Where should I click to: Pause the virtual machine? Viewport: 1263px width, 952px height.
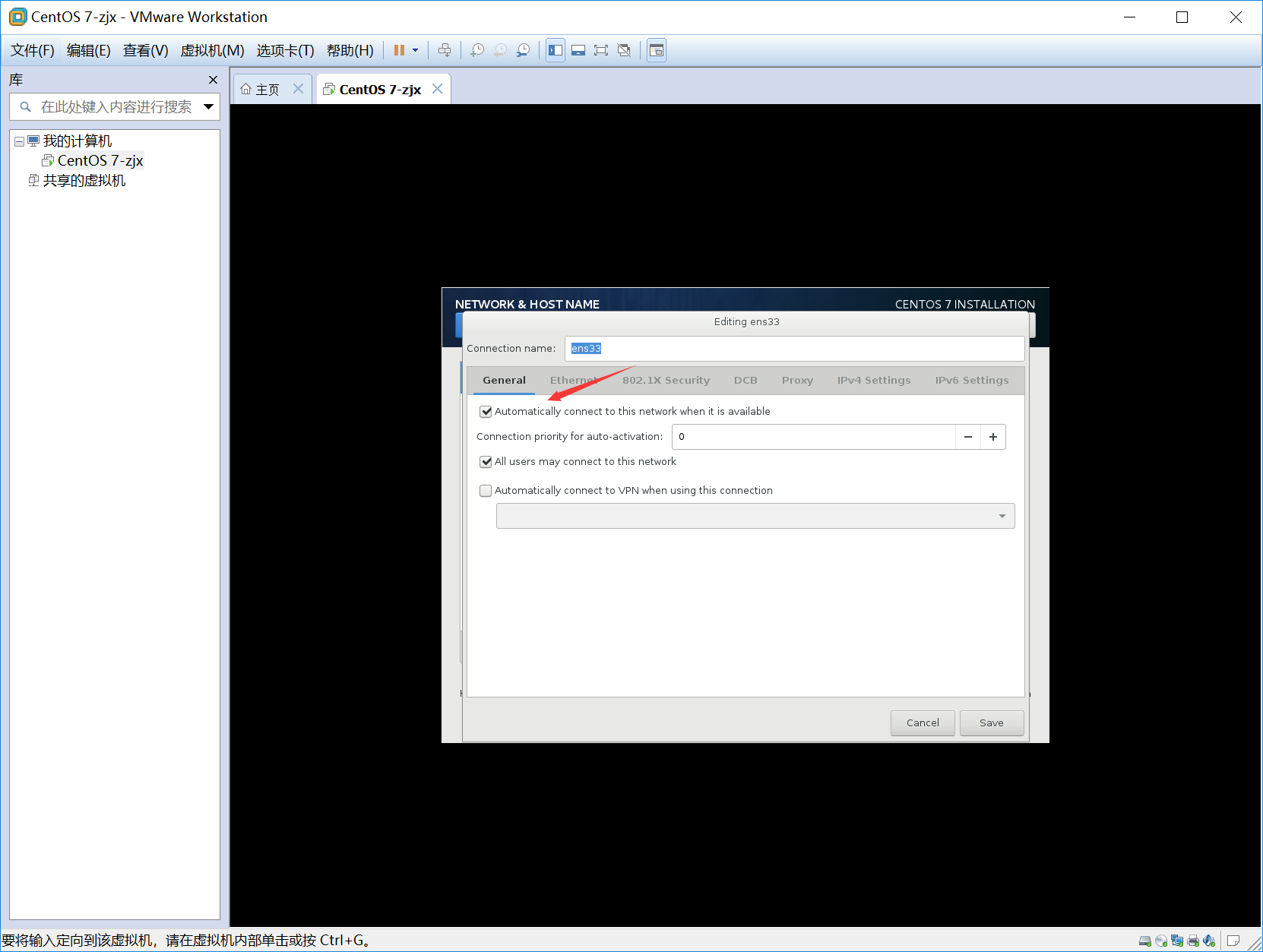point(399,50)
